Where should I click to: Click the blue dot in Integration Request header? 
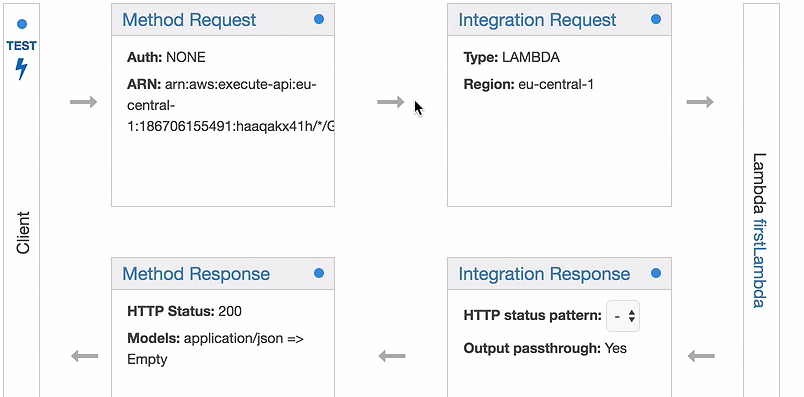[656, 19]
